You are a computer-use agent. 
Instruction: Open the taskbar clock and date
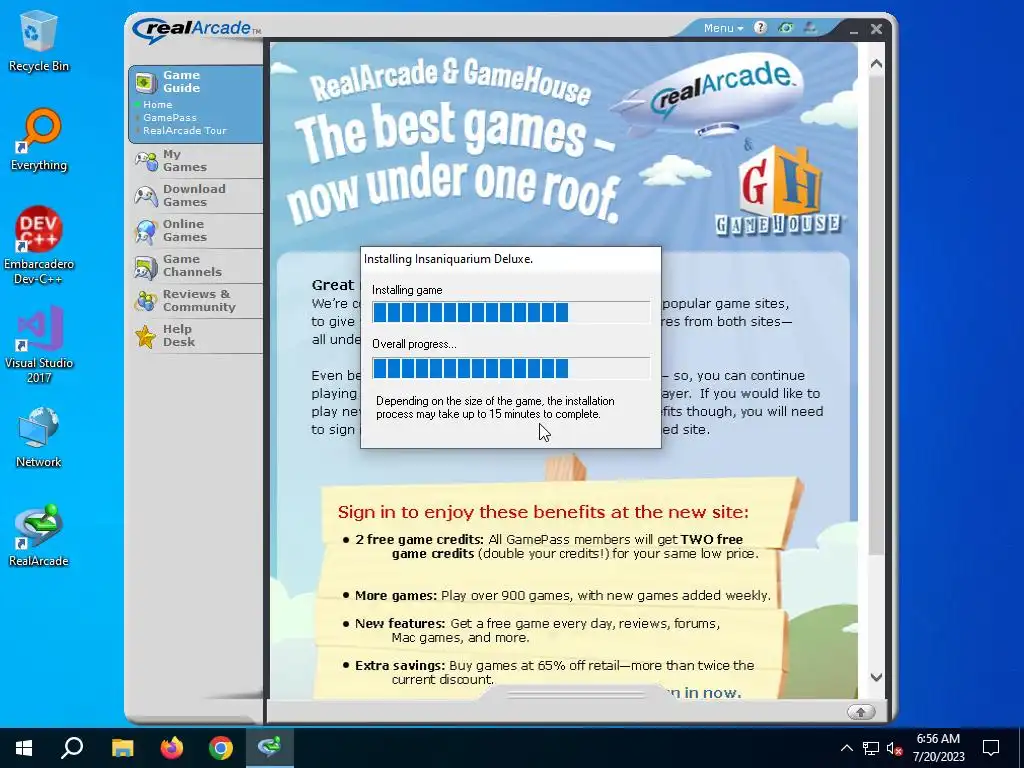(938, 748)
